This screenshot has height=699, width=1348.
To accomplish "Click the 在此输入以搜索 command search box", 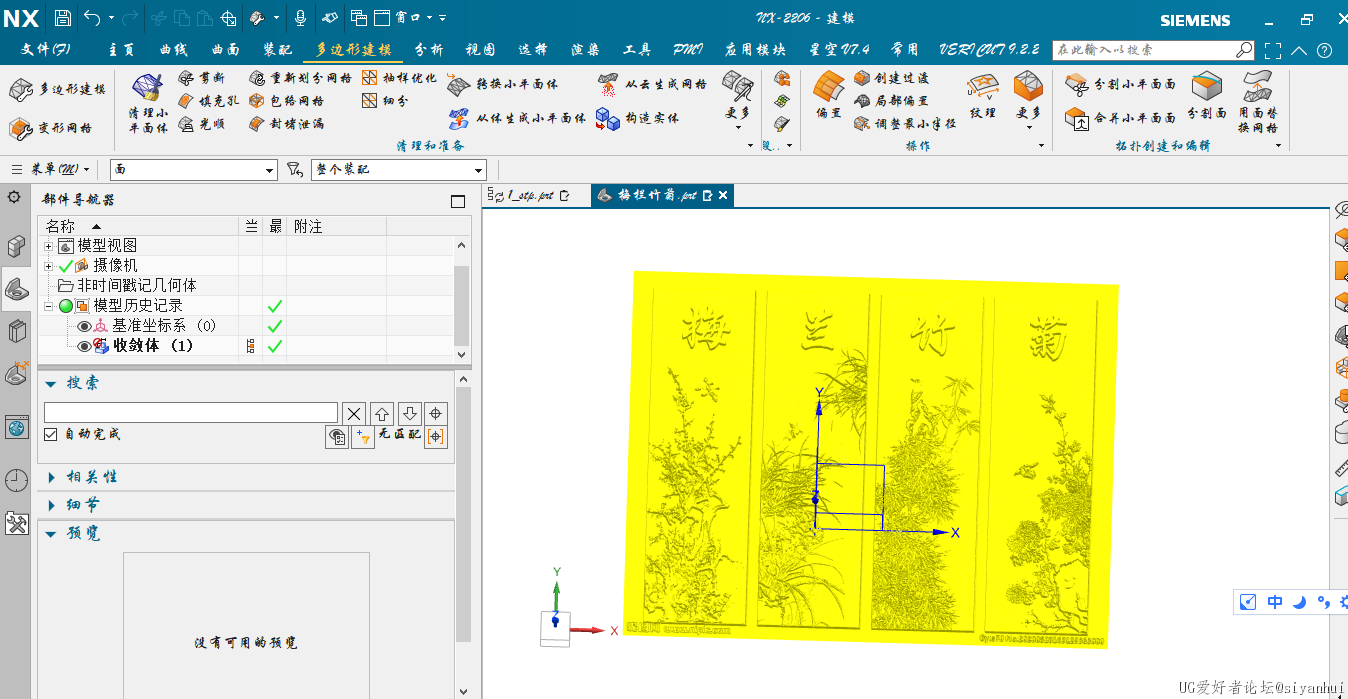I will [1154, 50].
